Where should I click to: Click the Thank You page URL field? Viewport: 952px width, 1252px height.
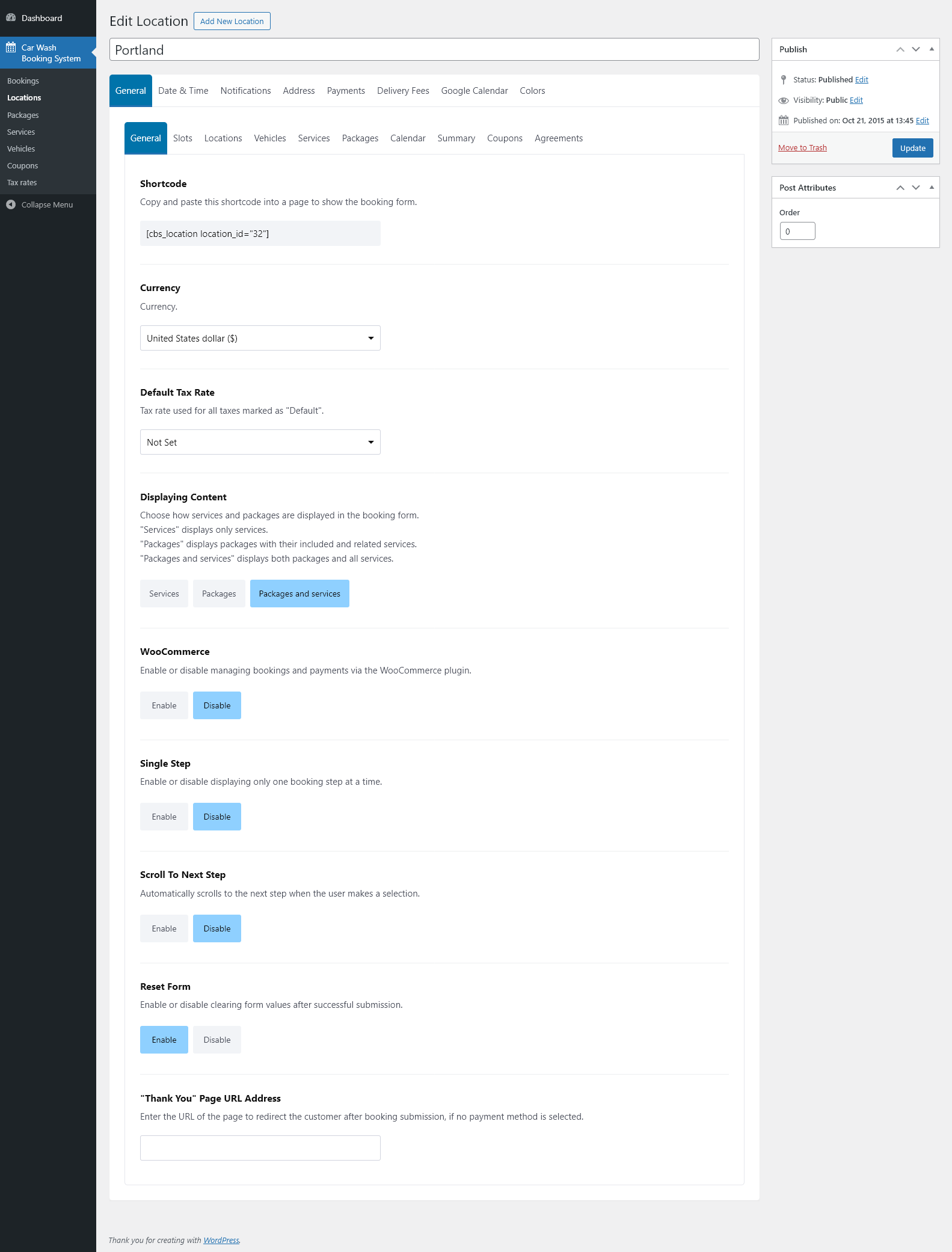pyautogui.click(x=260, y=1148)
